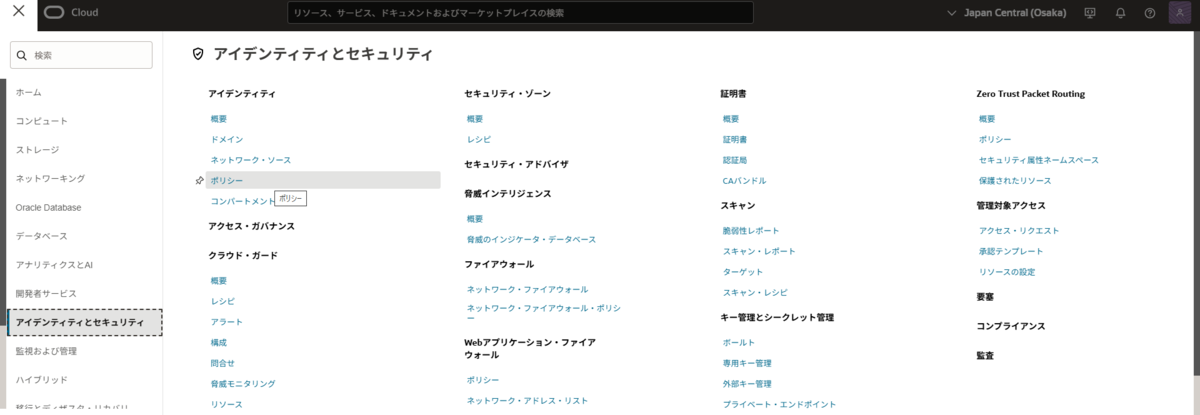1200x415 pixels.
Task: Open 概要 under 脅威インテリジェンス
Action: point(475,219)
